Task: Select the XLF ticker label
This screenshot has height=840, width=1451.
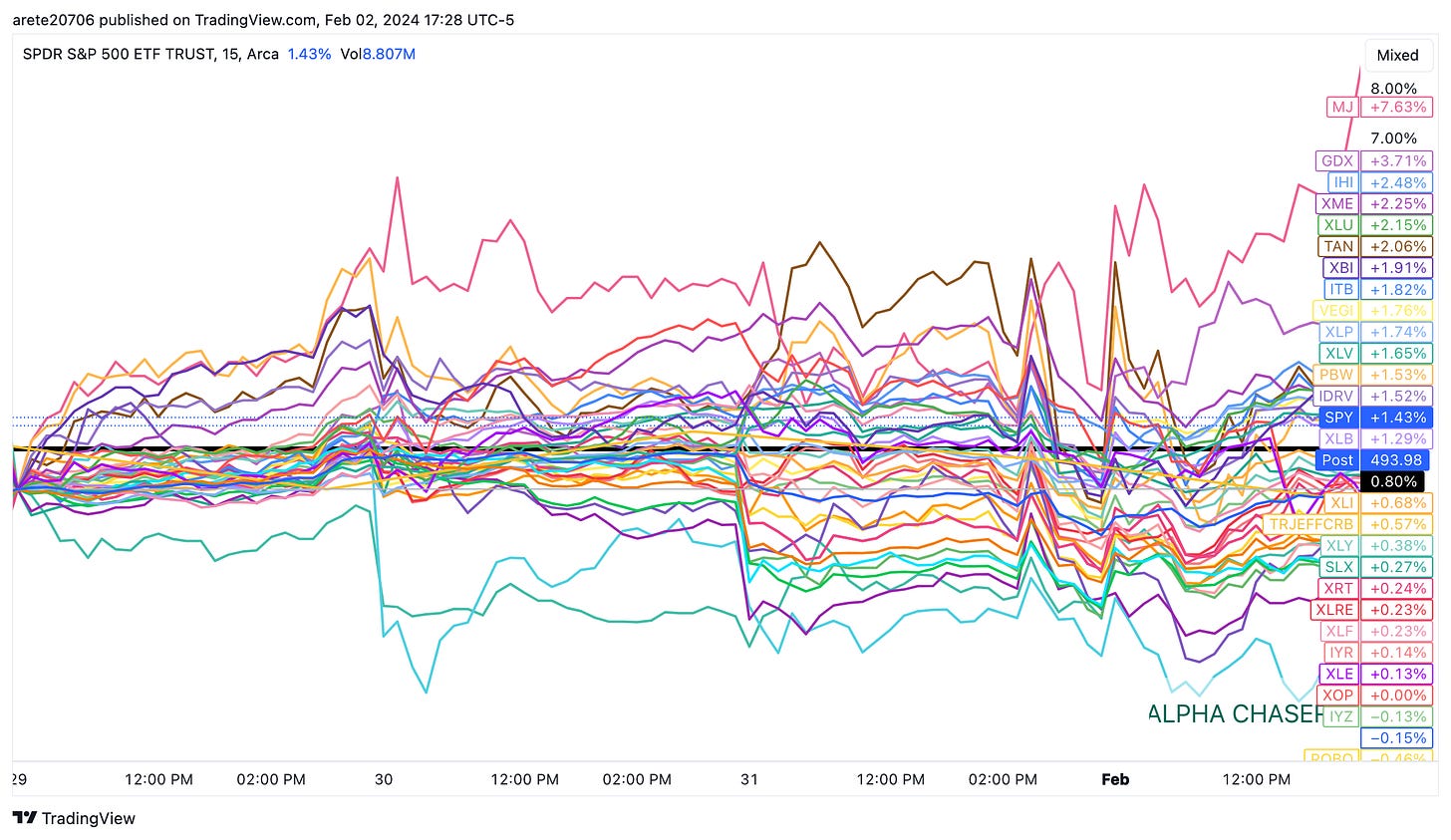Action: tap(1339, 631)
